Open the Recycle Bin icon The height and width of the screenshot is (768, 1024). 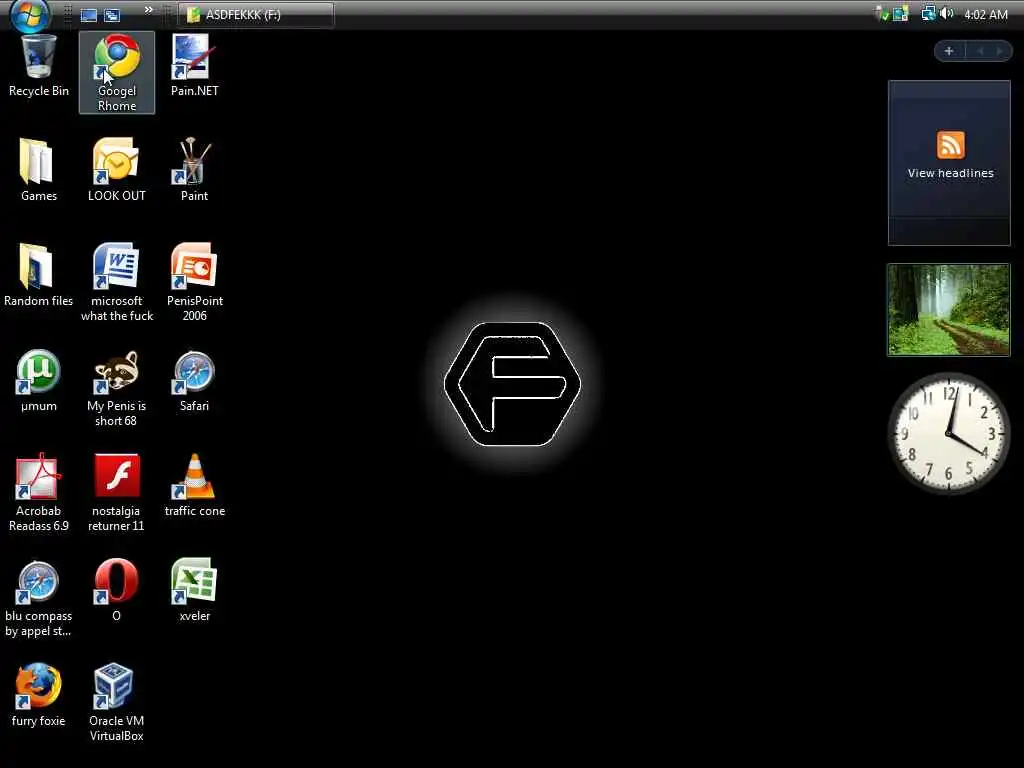click(39, 67)
